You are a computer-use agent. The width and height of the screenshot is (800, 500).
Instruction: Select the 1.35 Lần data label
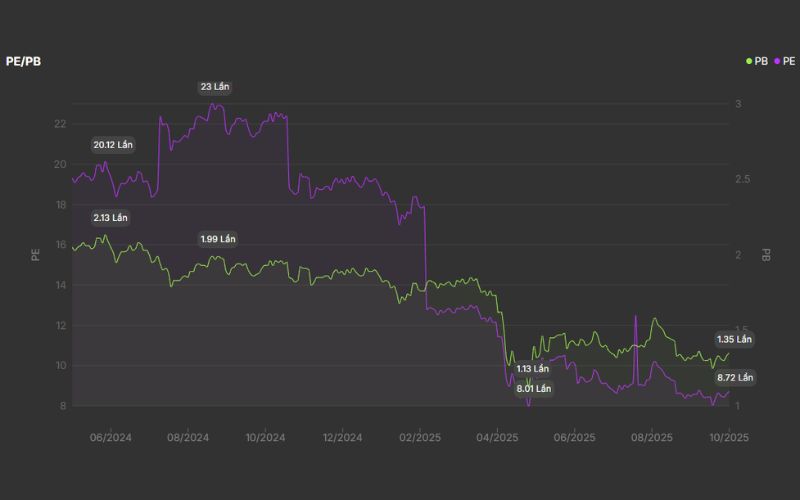(734, 339)
